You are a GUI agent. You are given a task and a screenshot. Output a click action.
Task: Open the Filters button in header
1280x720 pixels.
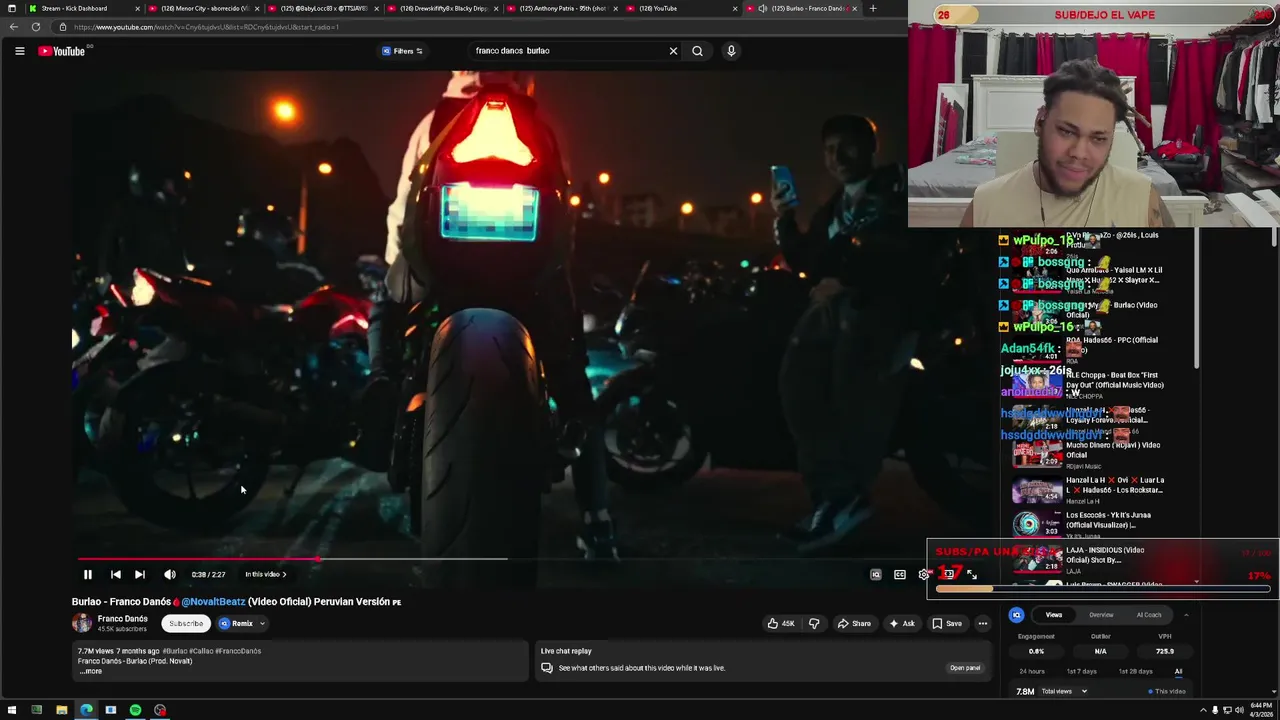point(403,51)
